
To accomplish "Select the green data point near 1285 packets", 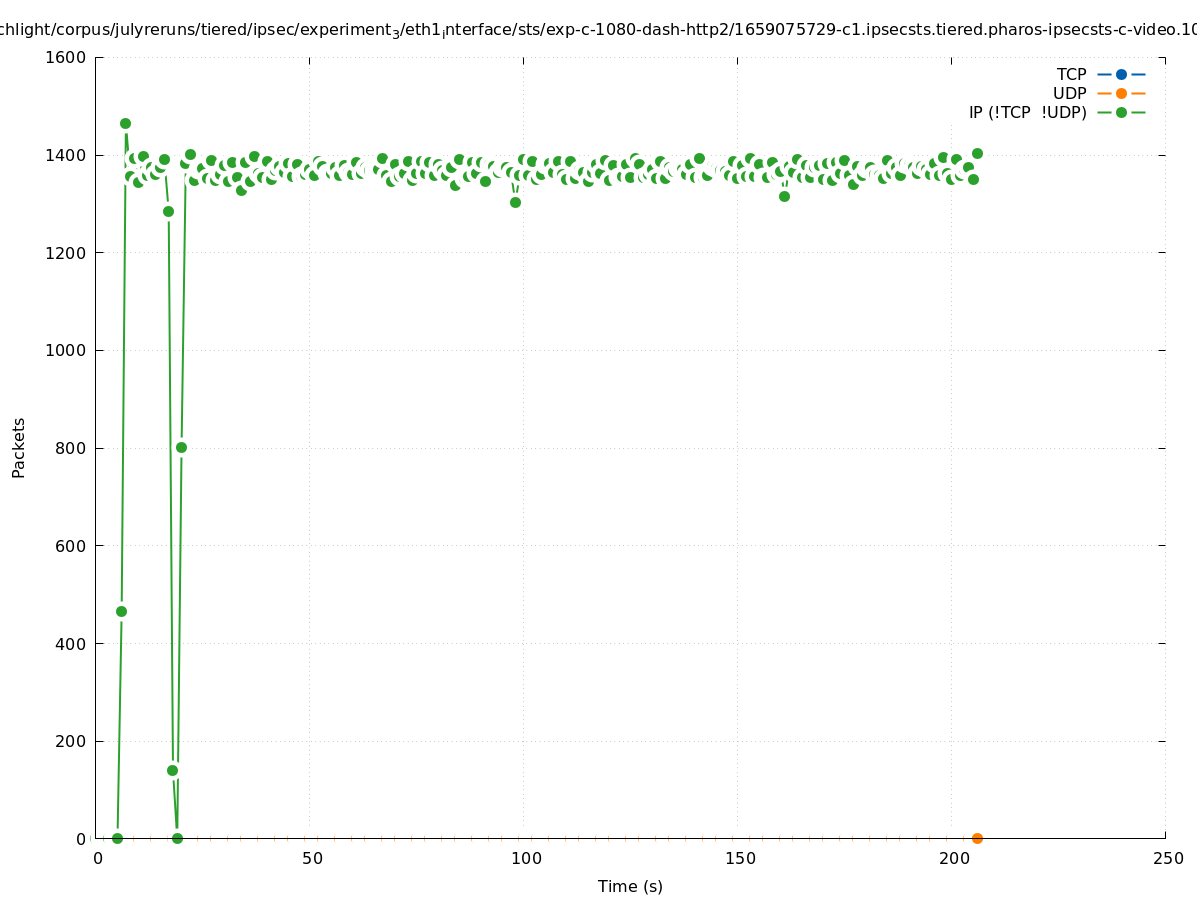I will coord(168,211).
